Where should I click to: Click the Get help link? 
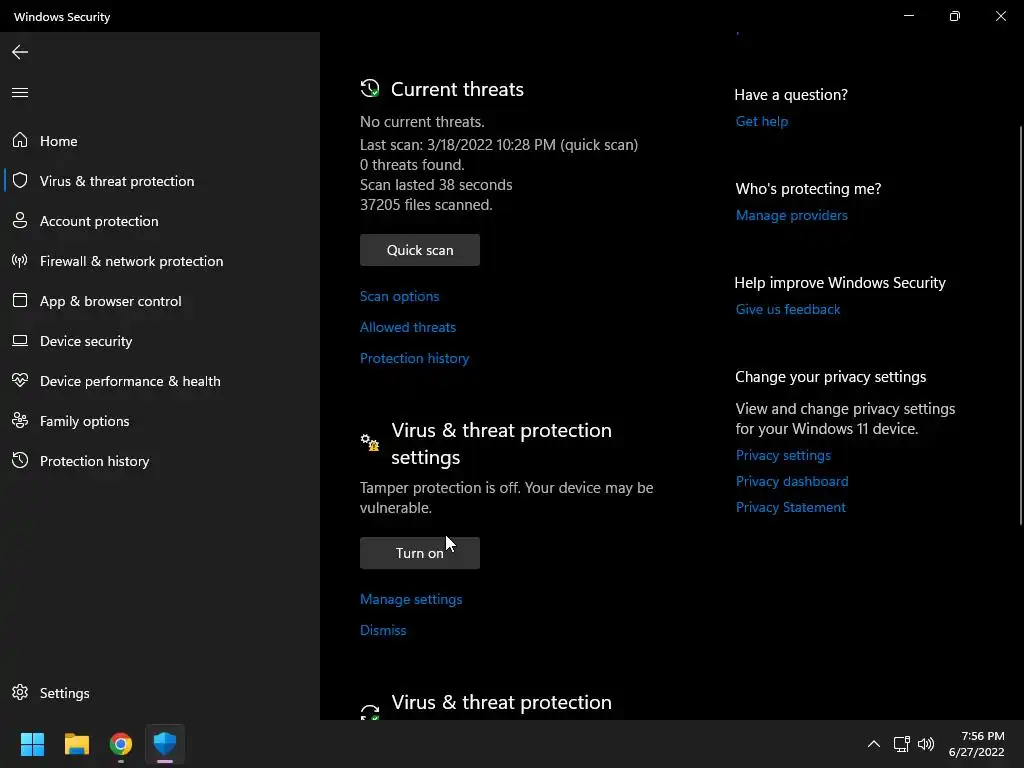pos(761,121)
